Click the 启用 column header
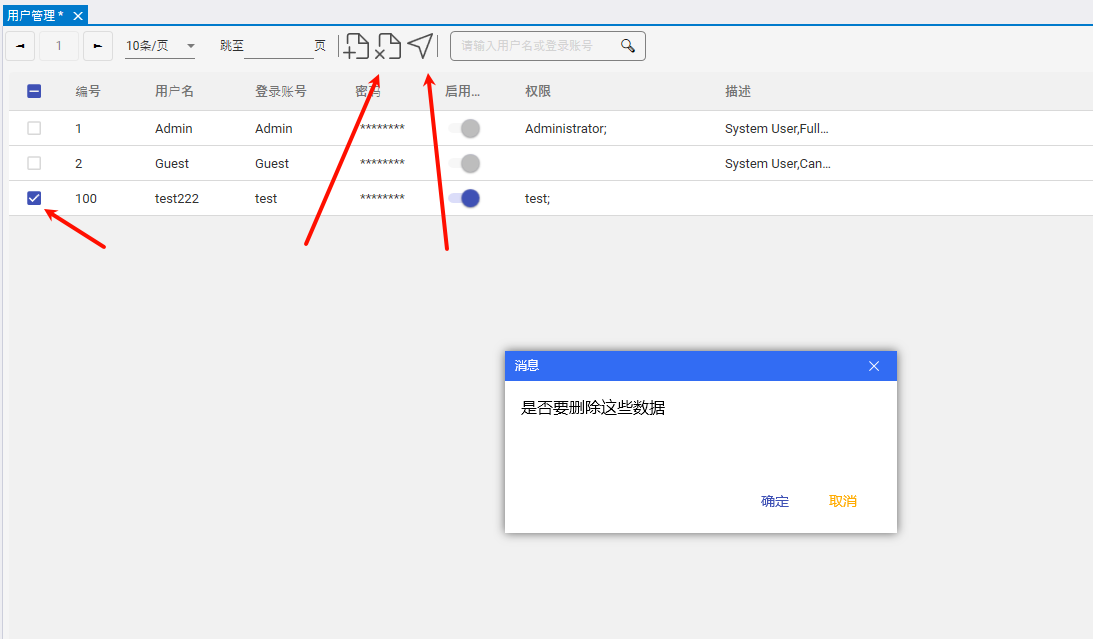 tap(462, 91)
